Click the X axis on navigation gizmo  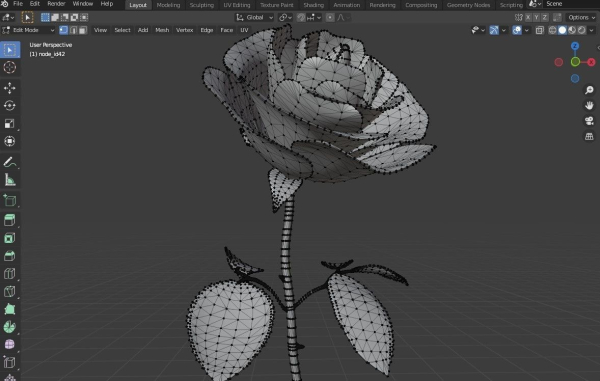click(591, 62)
